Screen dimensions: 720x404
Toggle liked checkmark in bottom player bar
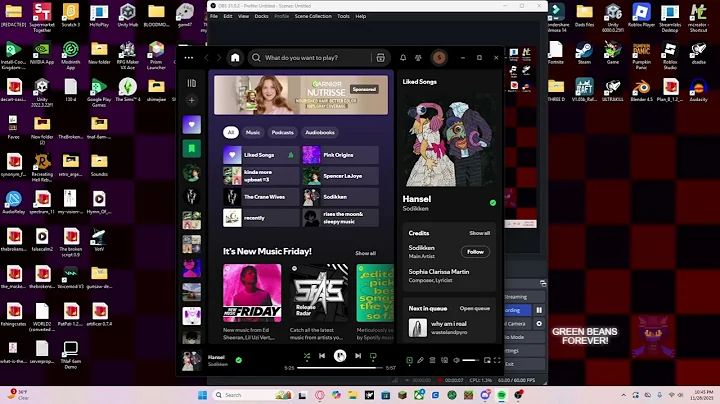(x=238, y=360)
